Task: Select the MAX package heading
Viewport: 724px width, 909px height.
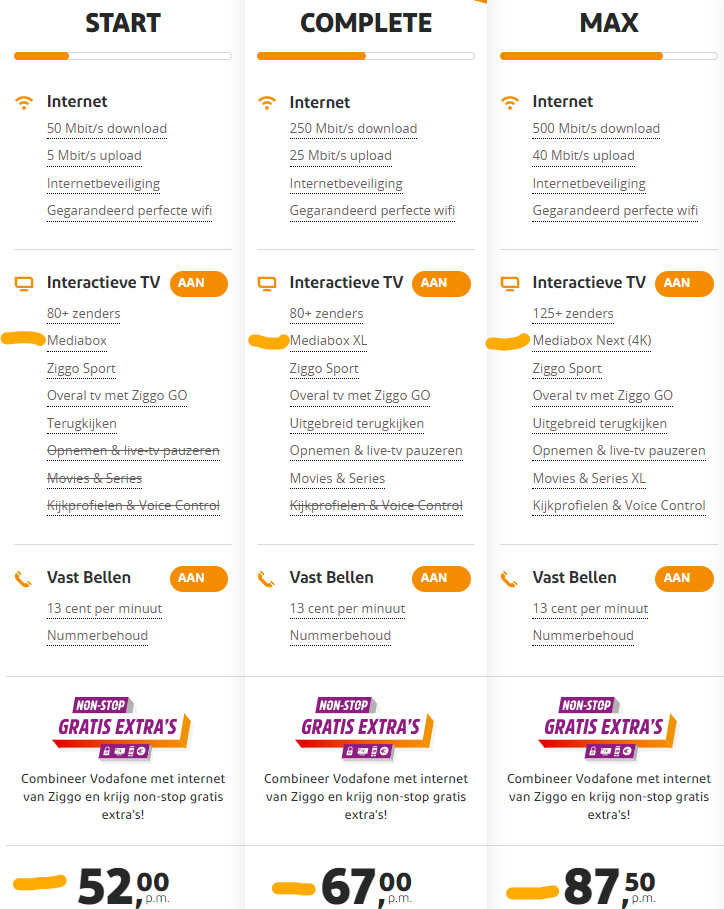Action: pos(609,23)
